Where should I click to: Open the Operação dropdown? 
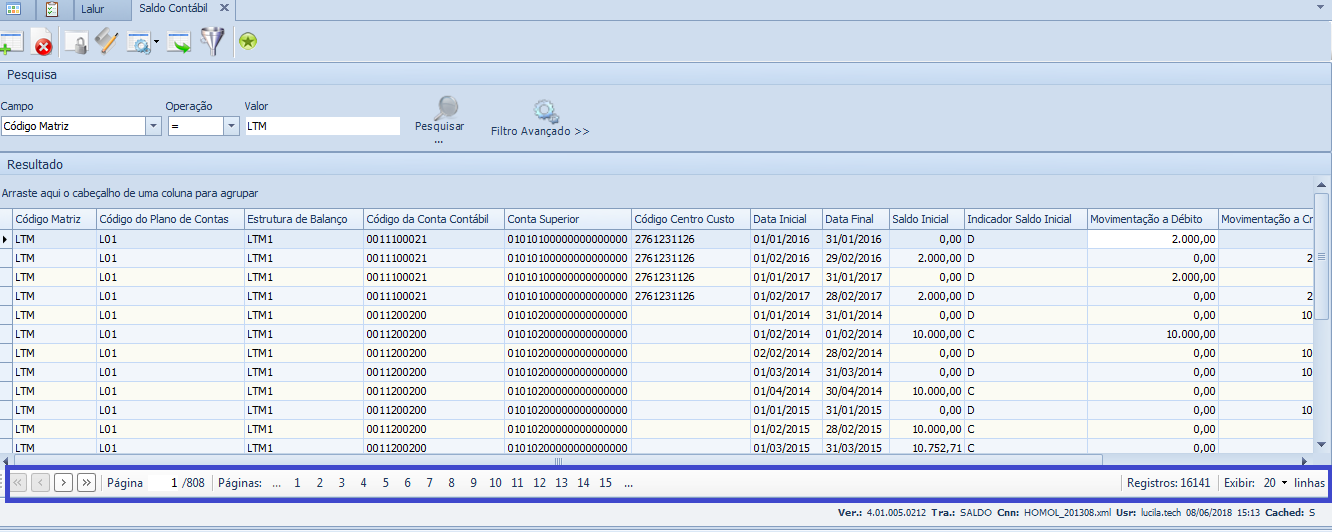pyautogui.click(x=231, y=126)
